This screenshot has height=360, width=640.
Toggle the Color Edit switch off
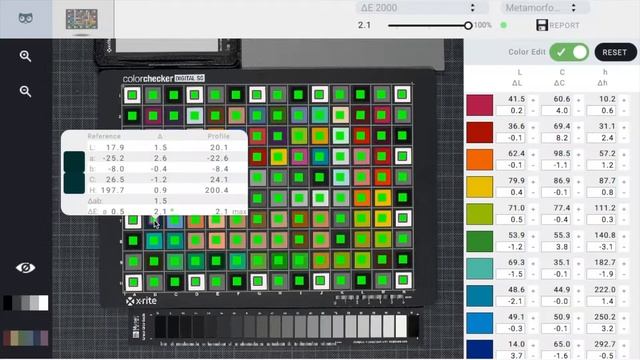click(x=569, y=52)
